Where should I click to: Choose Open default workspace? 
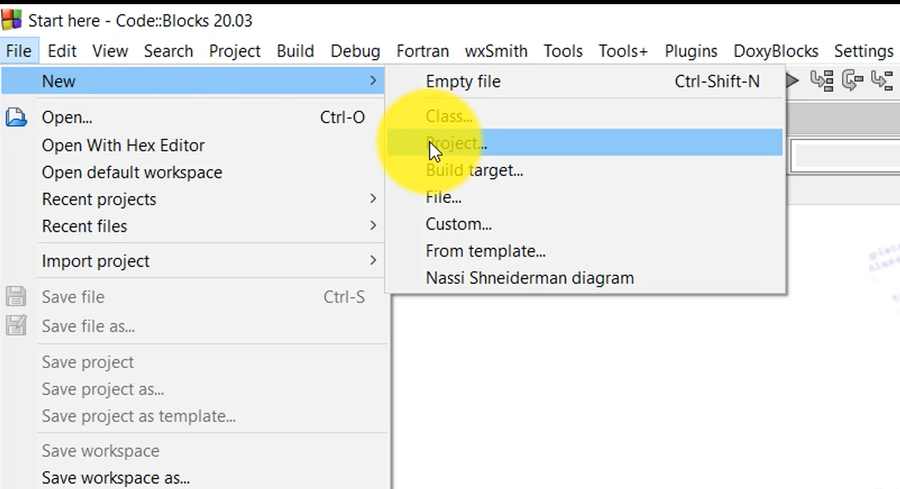193,172
